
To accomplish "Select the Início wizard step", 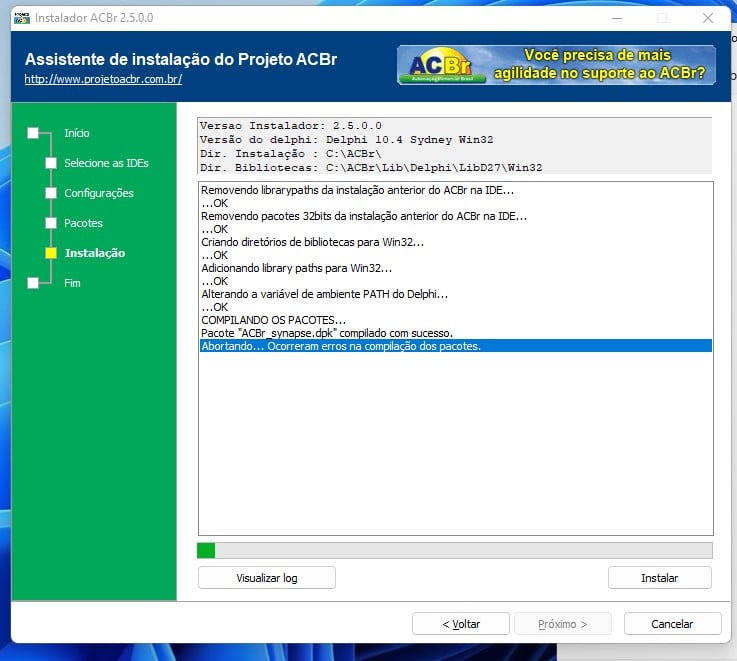I will [77, 133].
